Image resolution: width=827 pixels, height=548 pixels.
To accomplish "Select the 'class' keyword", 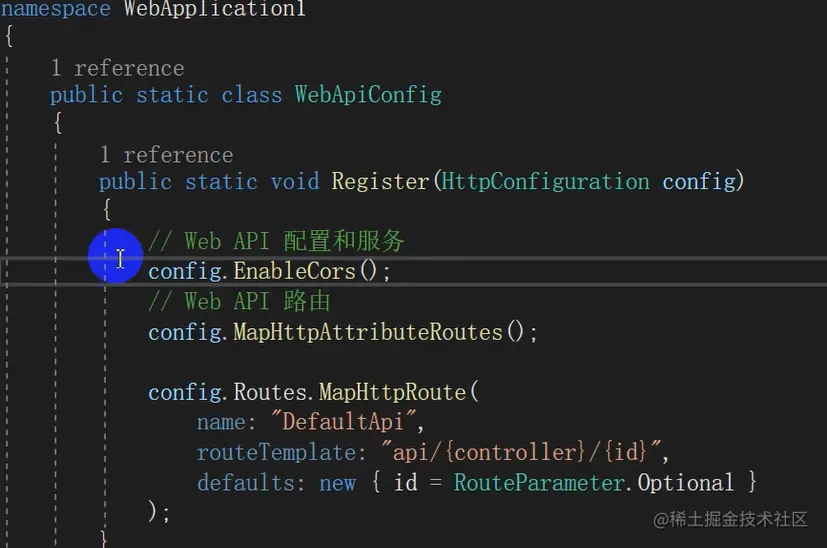I will point(251,95).
